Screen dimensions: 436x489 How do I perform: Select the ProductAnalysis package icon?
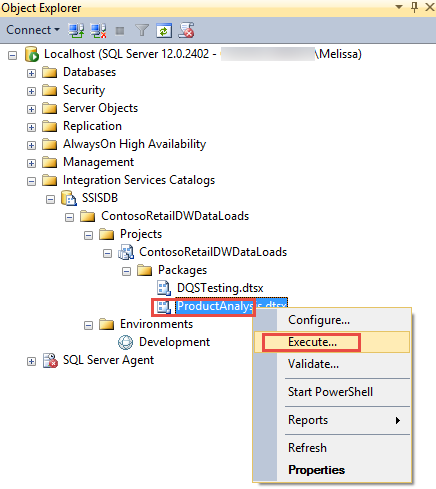163,306
